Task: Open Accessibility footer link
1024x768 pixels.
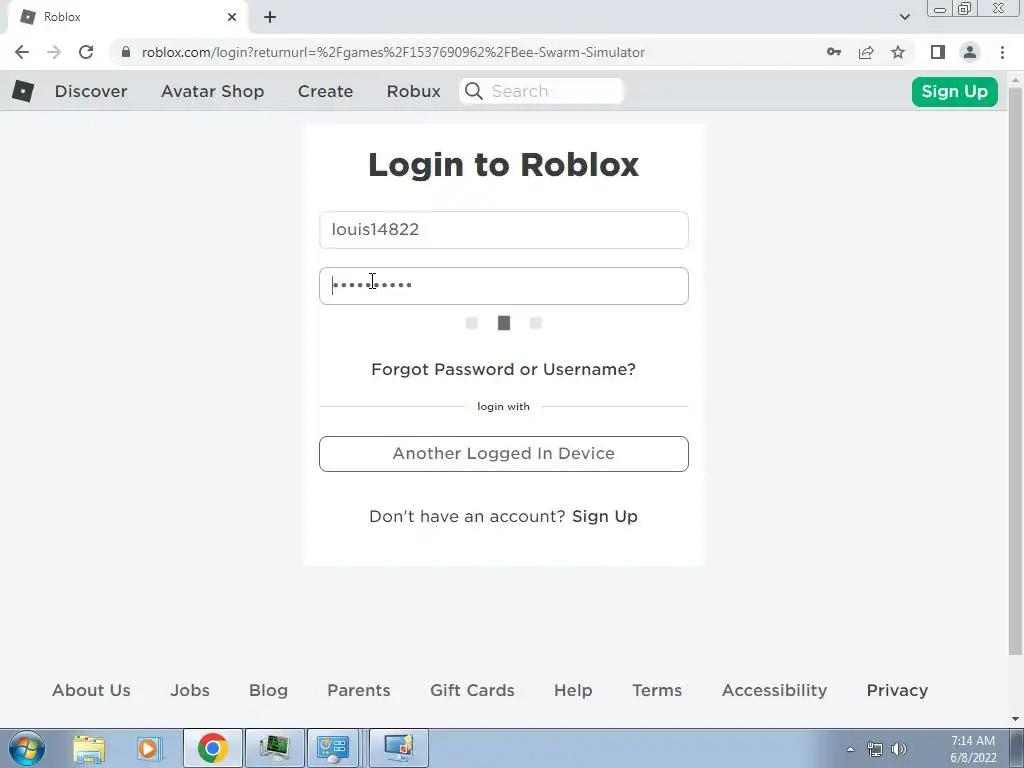Action: click(x=775, y=690)
